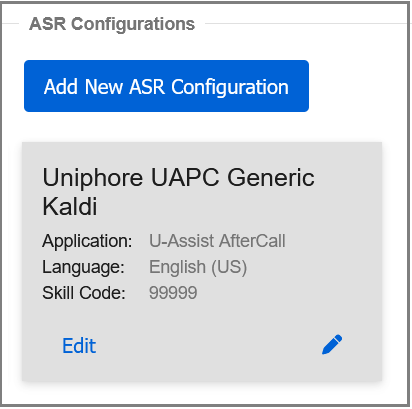Screen dimensions: 412x409
Task: Click the Add New ASR Configuration button
Action: [x=166, y=86]
